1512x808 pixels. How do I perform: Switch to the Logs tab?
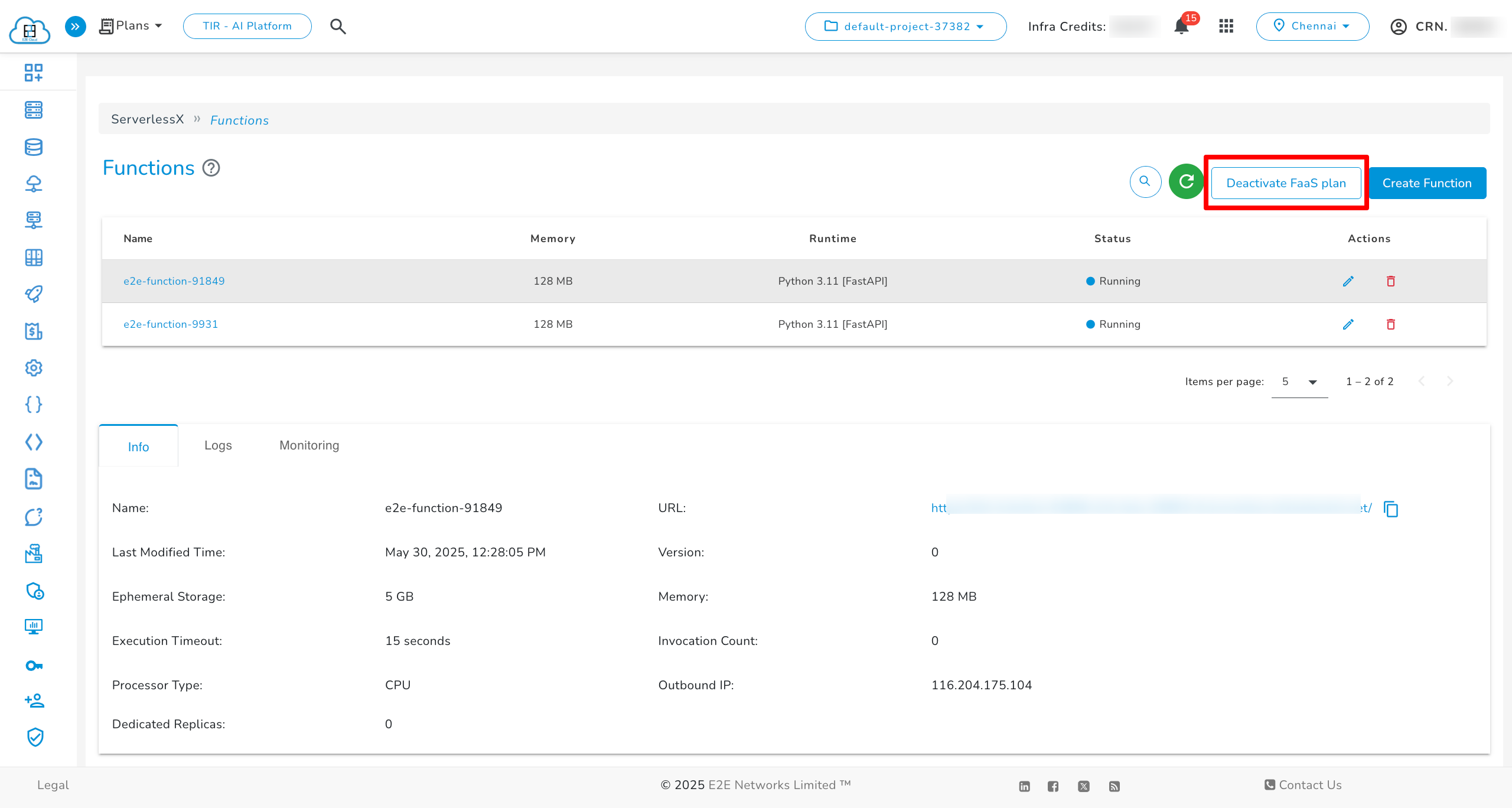pos(218,445)
